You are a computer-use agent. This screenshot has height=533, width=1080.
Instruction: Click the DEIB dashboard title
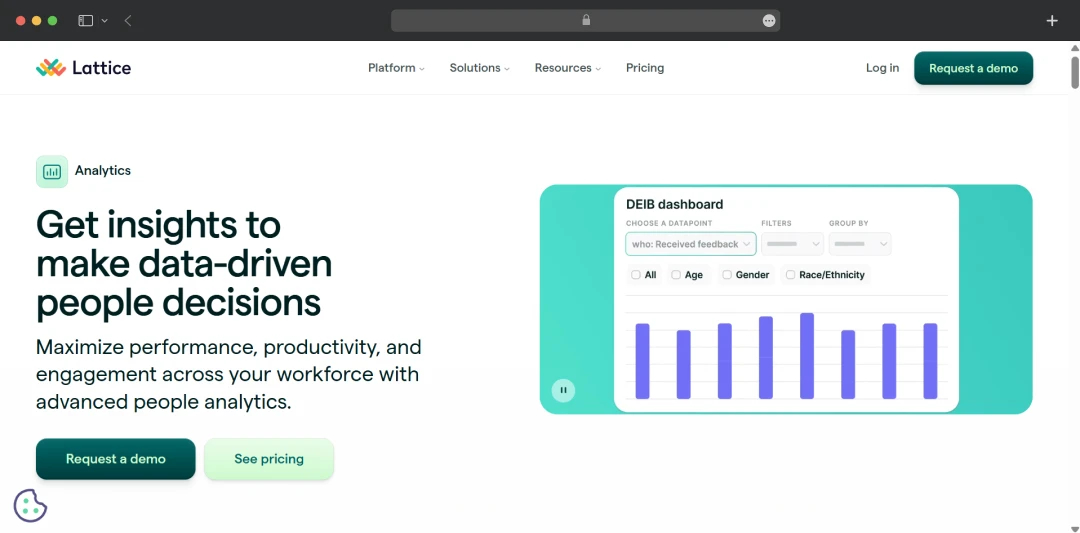(674, 205)
